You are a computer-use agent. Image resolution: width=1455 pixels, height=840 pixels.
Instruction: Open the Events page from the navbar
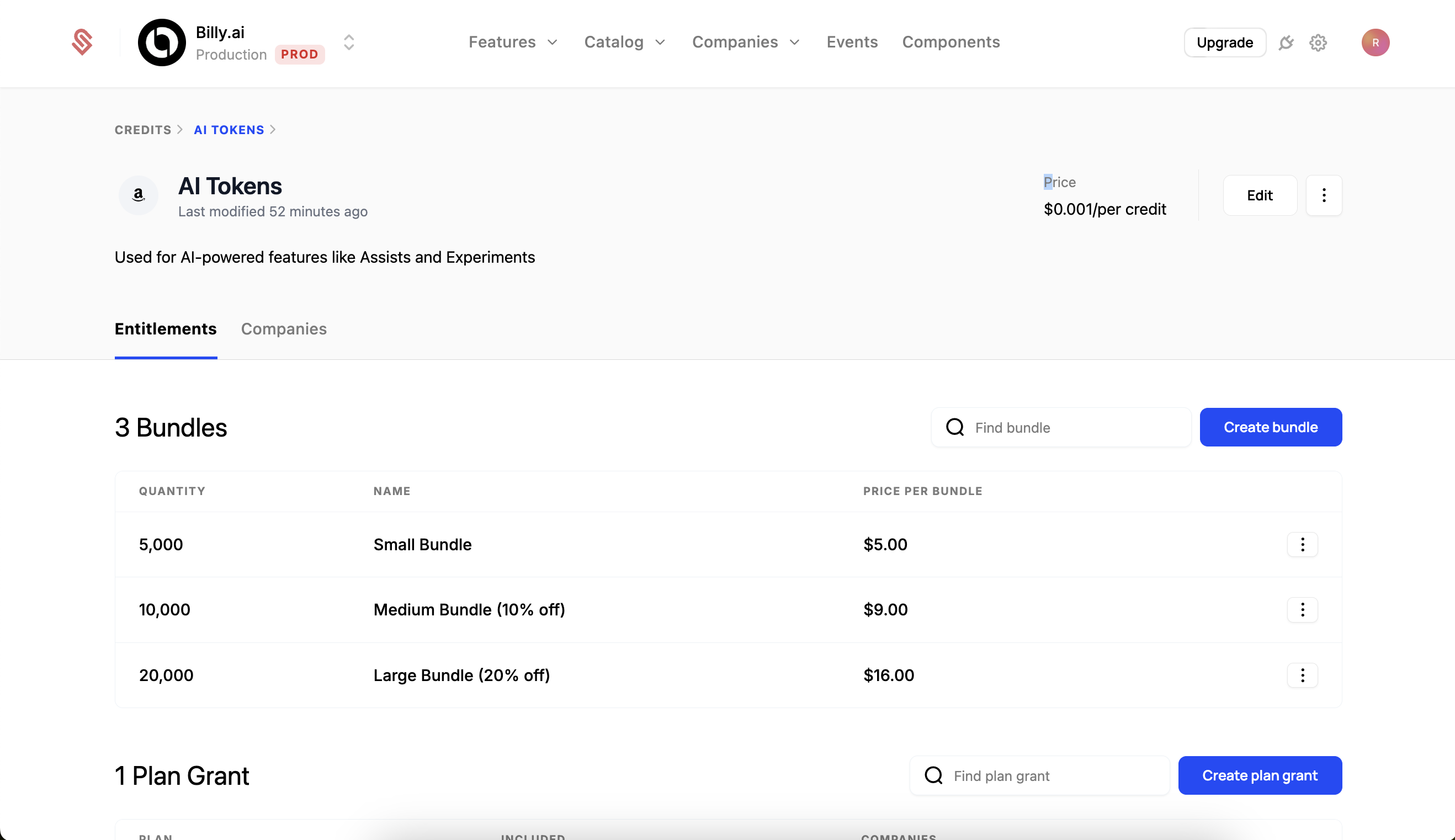[x=852, y=42]
